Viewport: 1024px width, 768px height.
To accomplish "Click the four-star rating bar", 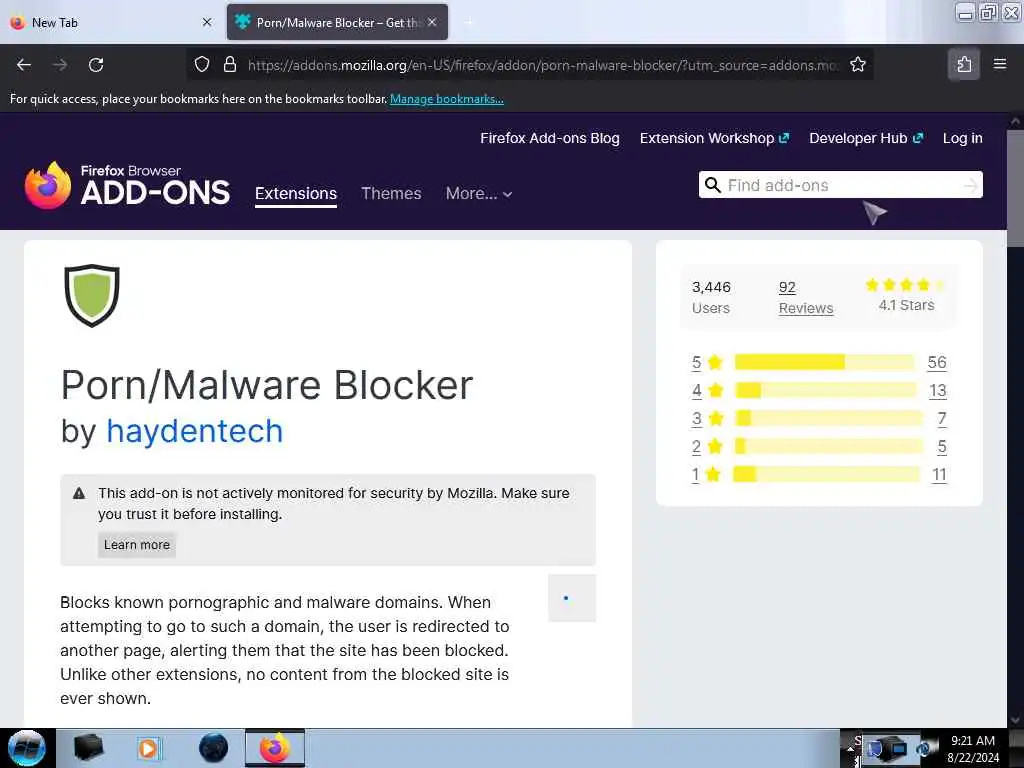I will pos(826,391).
